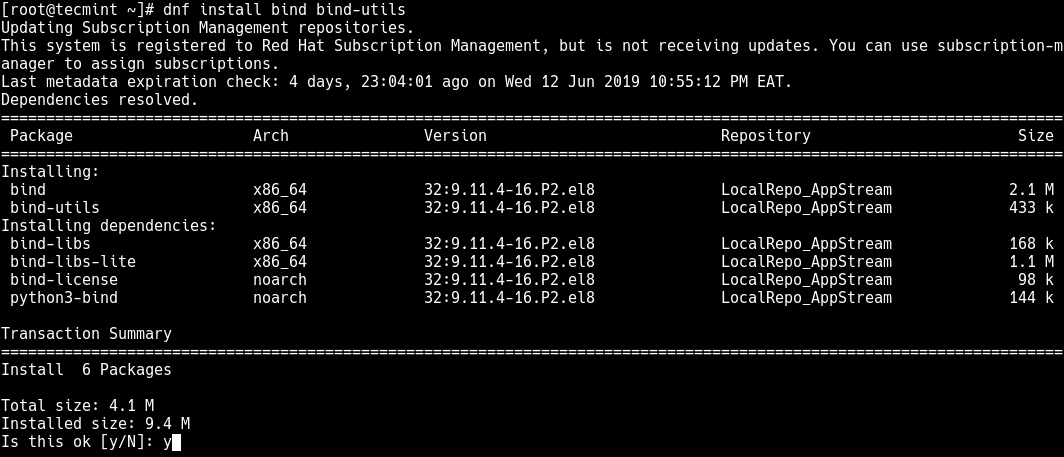Screen dimensions: 1064x457
Task: Click the Arch column header
Action: [271, 136]
